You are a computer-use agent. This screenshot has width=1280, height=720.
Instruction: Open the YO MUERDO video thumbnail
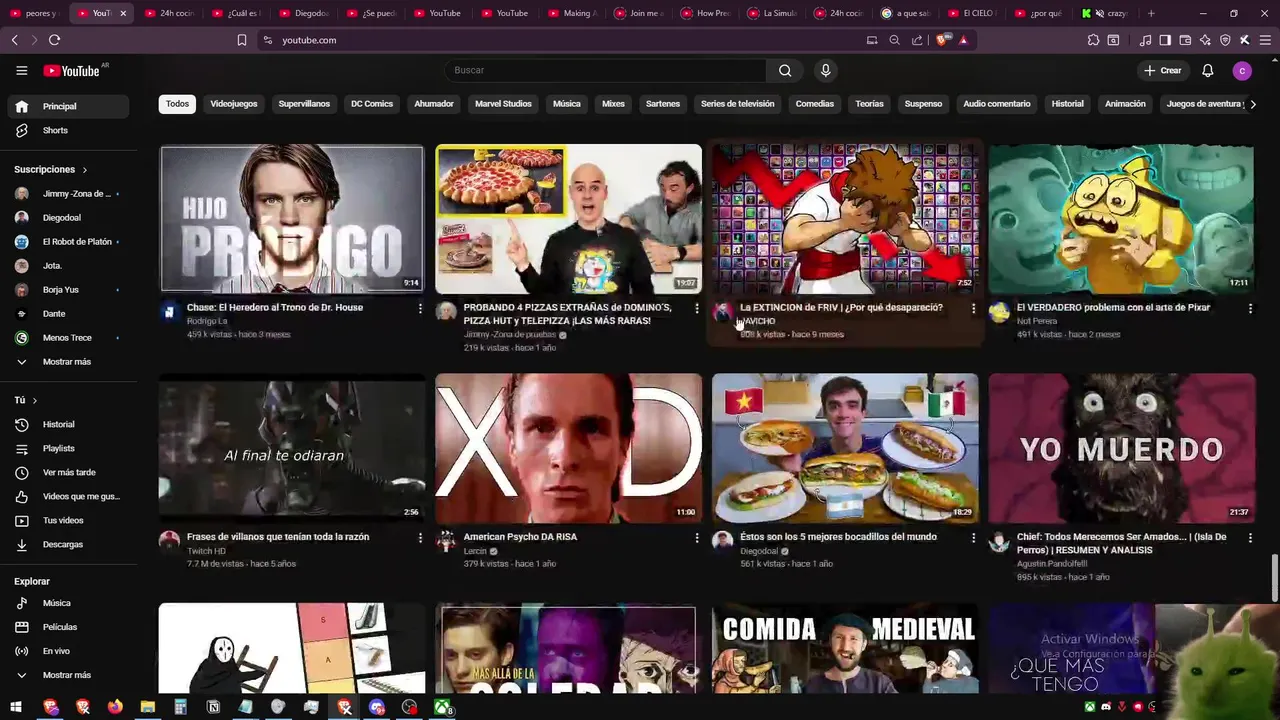point(1122,448)
